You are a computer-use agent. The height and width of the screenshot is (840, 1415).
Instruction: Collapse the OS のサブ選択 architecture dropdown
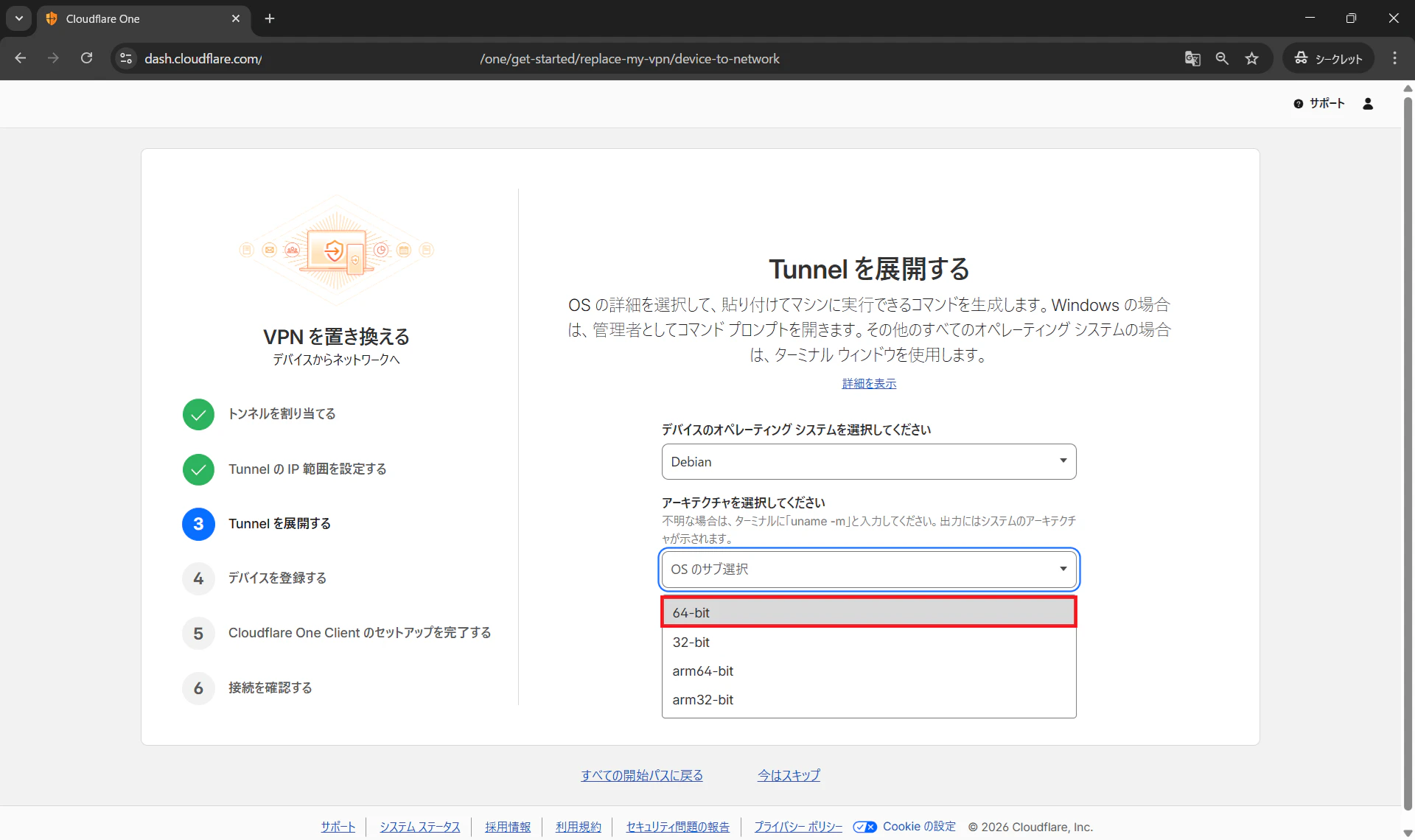click(x=869, y=570)
